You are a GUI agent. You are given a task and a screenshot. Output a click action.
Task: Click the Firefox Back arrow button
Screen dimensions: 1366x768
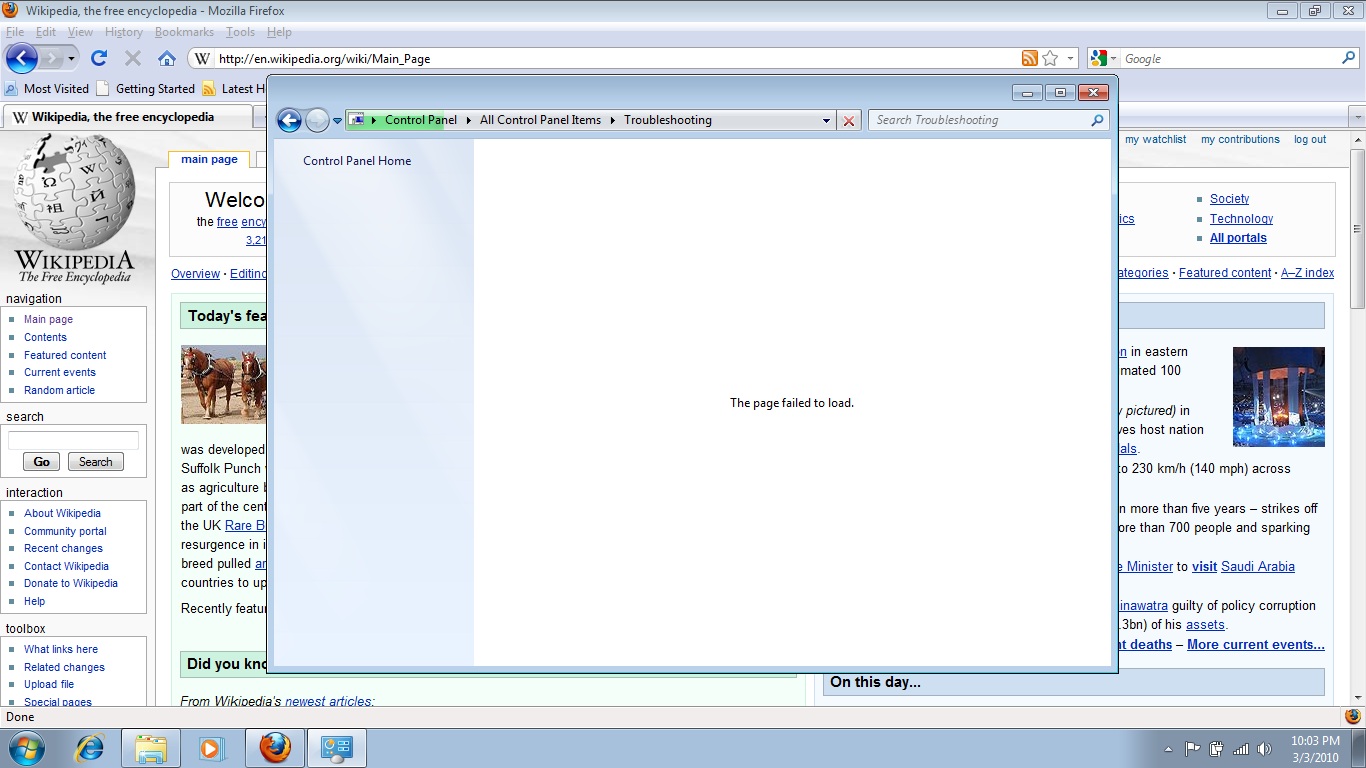tap(22, 58)
